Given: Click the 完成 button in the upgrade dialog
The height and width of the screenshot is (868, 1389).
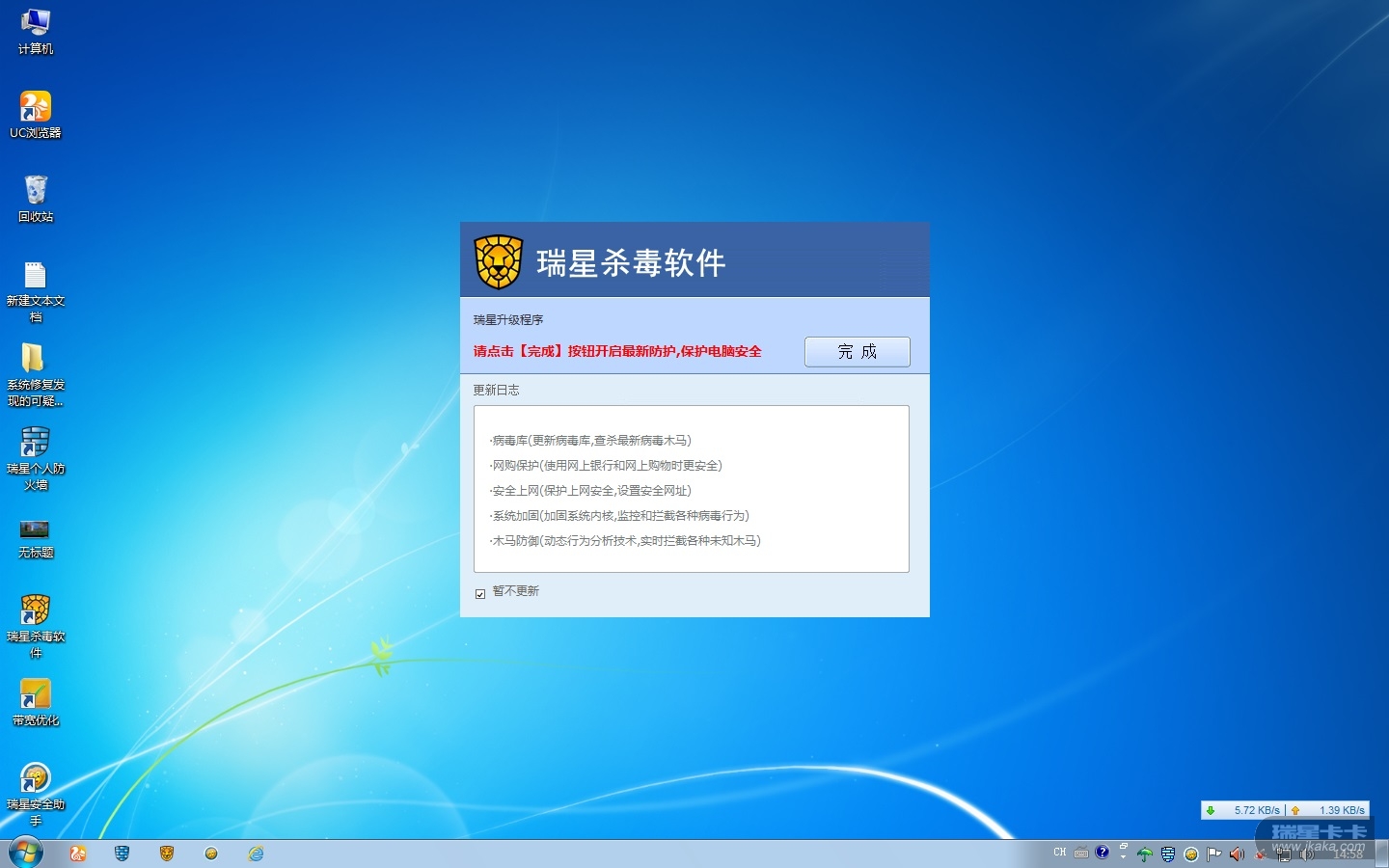Looking at the screenshot, I should click(858, 352).
